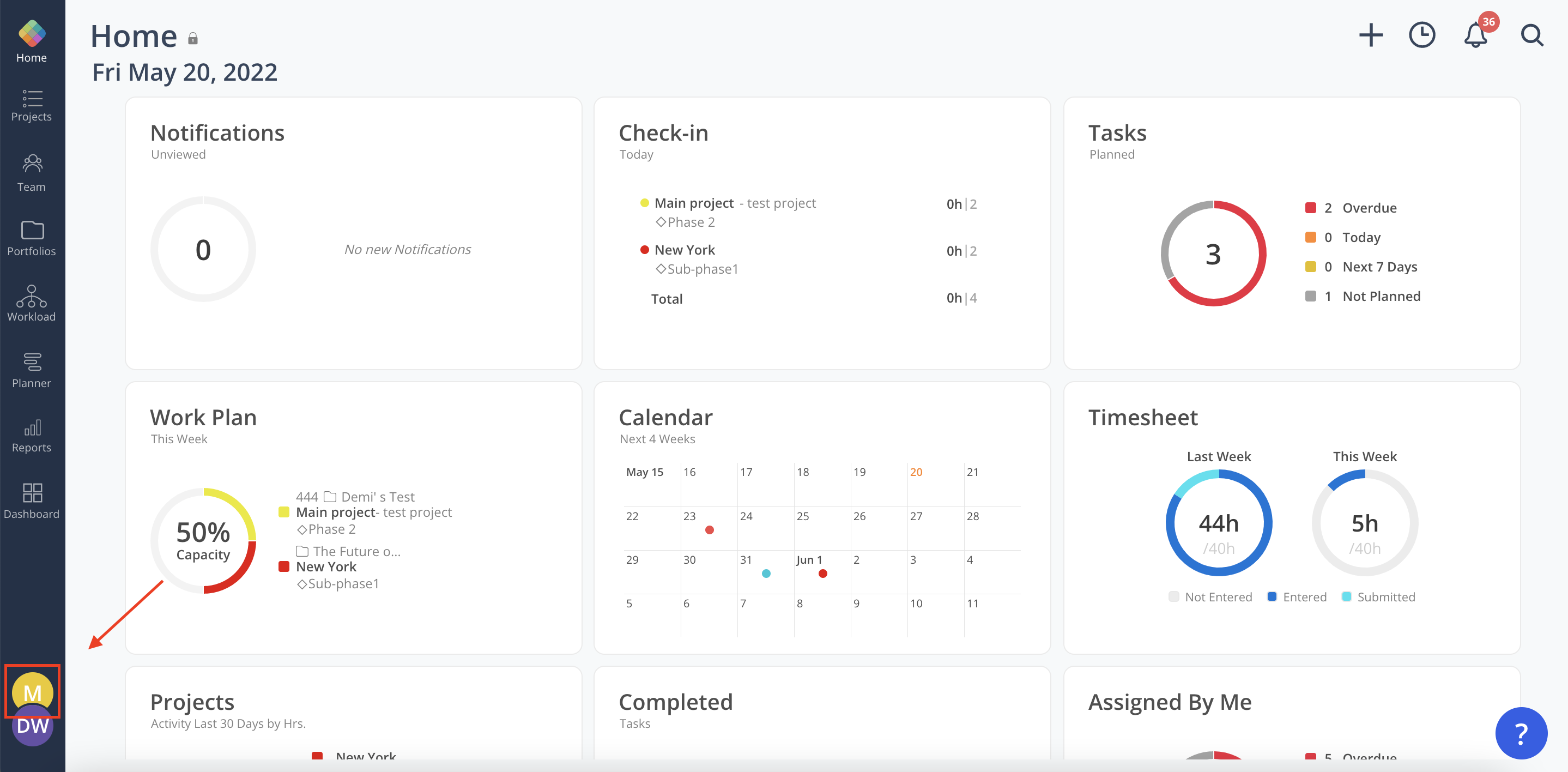The image size is (1568, 772).
Task: Click the 50% Capacity donut chart
Action: [203, 540]
